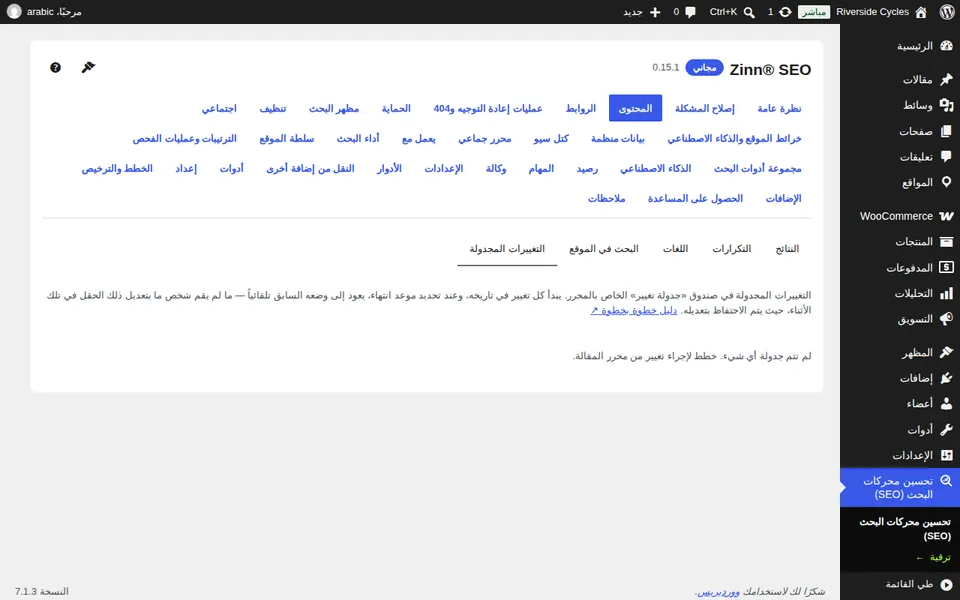
Task: Open الترتيبات وعمليات الفحص tab
Action: [184, 138]
